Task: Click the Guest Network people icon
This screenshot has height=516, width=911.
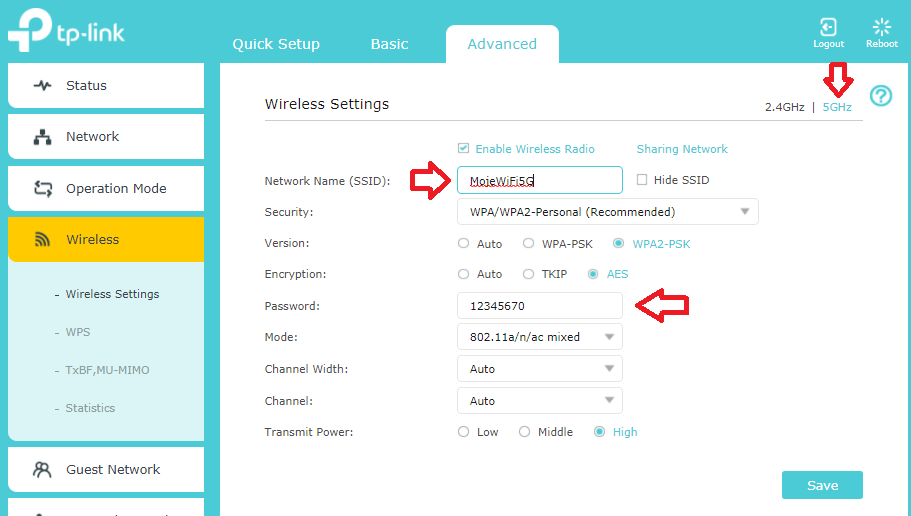Action: (x=42, y=469)
